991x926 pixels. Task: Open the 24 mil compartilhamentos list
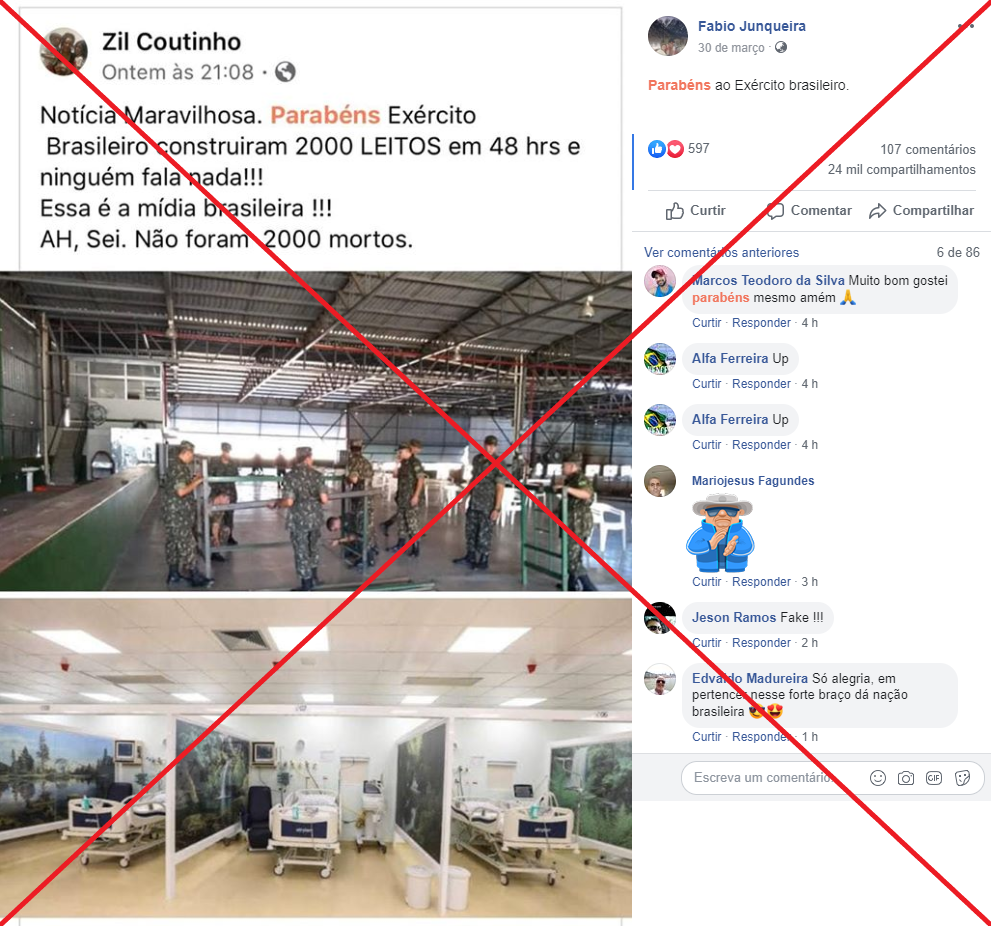901,169
